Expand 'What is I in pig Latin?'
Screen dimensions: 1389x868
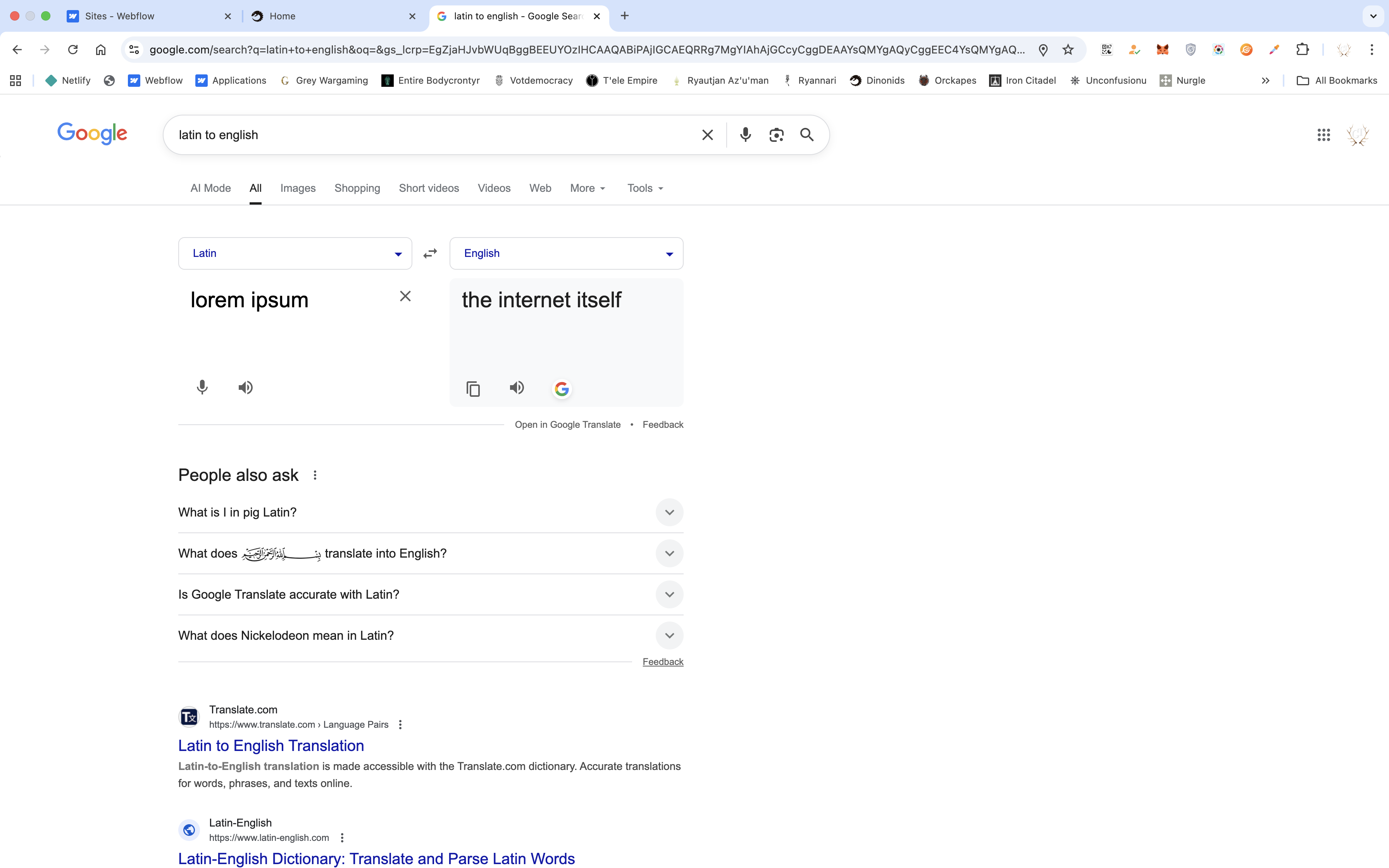click(669, 512)
